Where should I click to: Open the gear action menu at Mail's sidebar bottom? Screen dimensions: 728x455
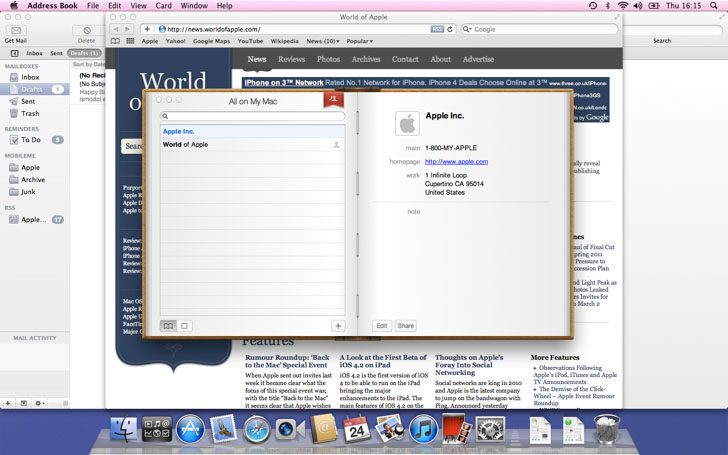[40, 403]
